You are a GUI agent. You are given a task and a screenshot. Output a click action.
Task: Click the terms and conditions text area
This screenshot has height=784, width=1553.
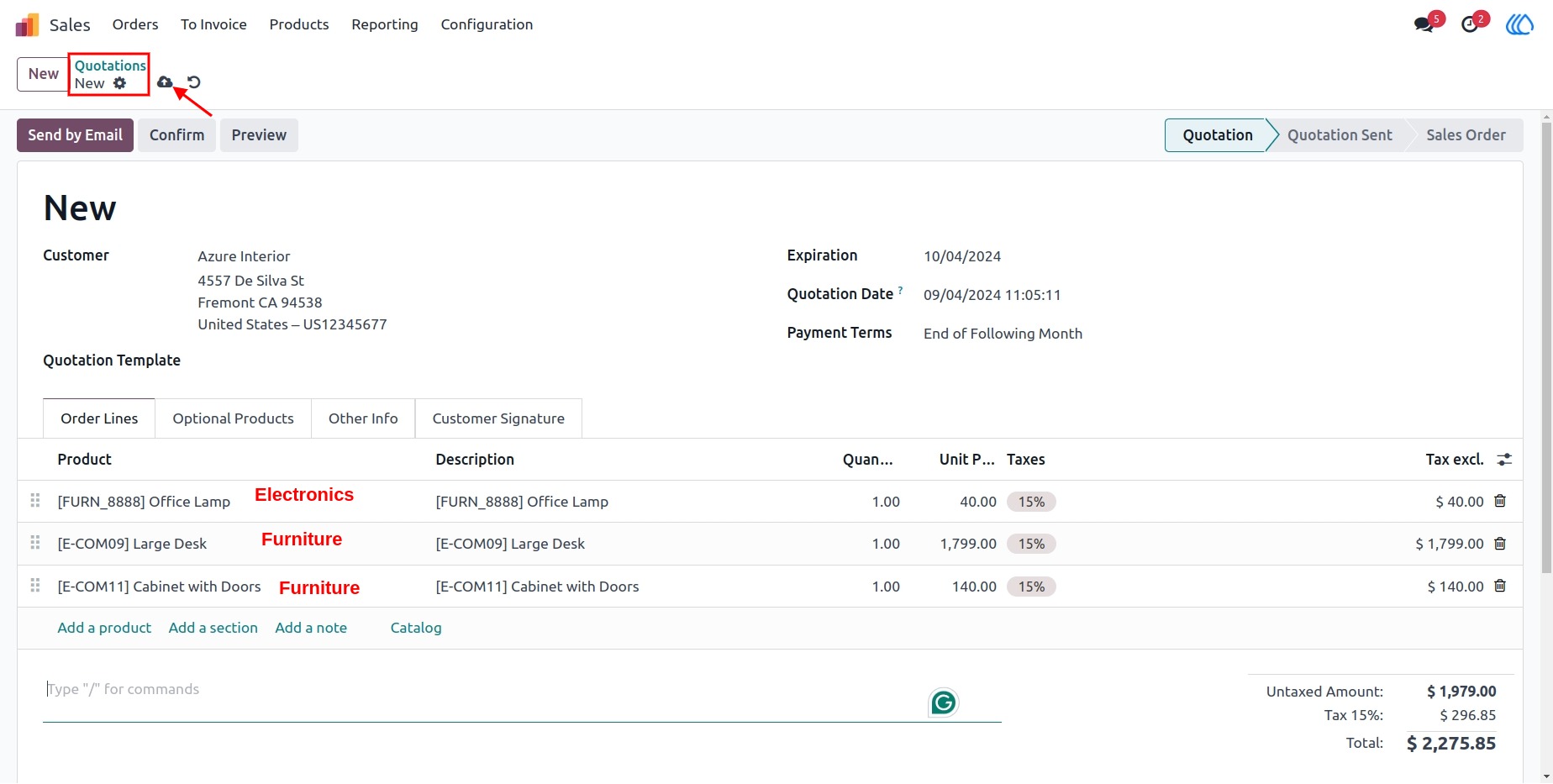[522, 699]
